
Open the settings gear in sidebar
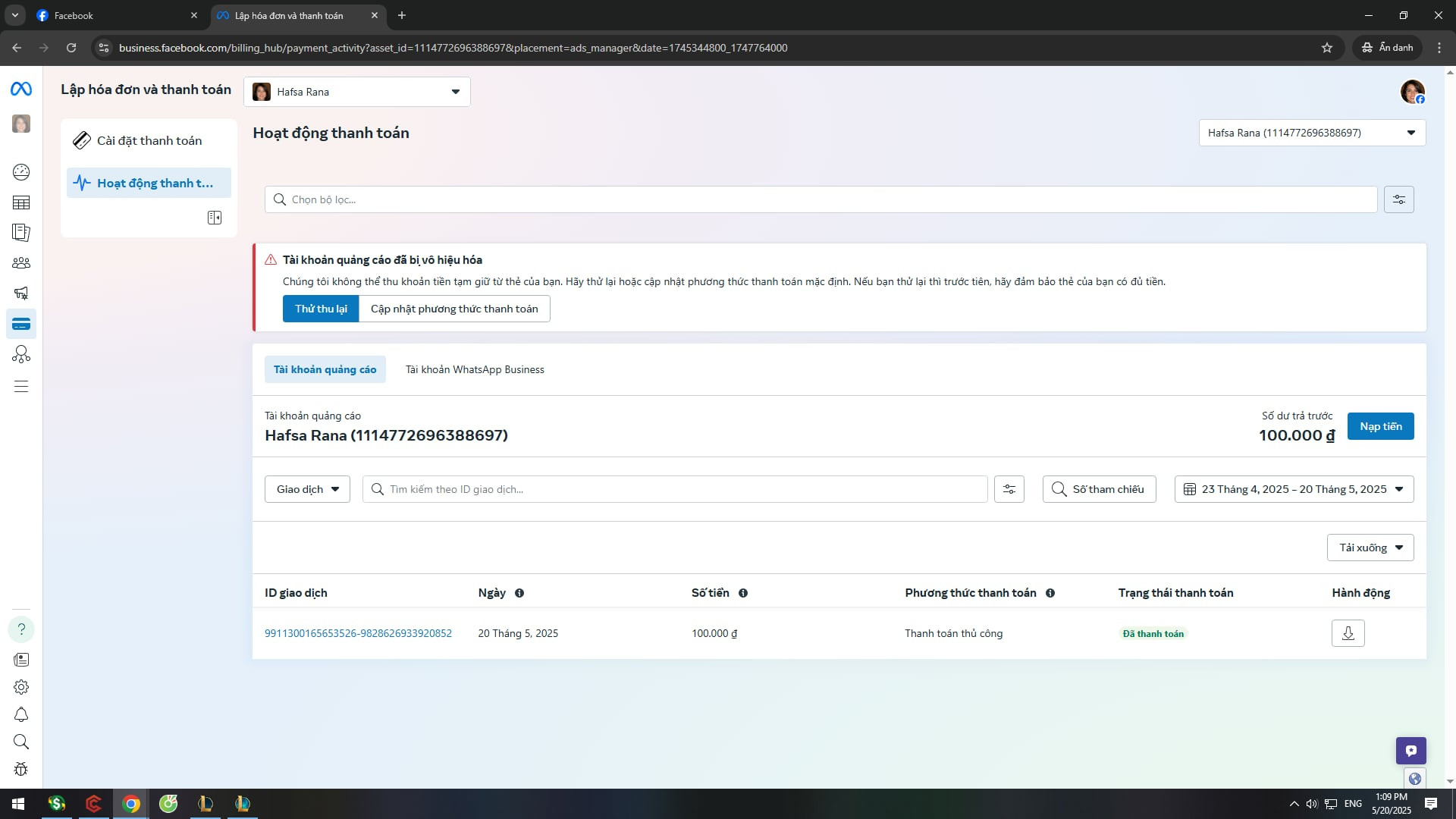[21, 687]
